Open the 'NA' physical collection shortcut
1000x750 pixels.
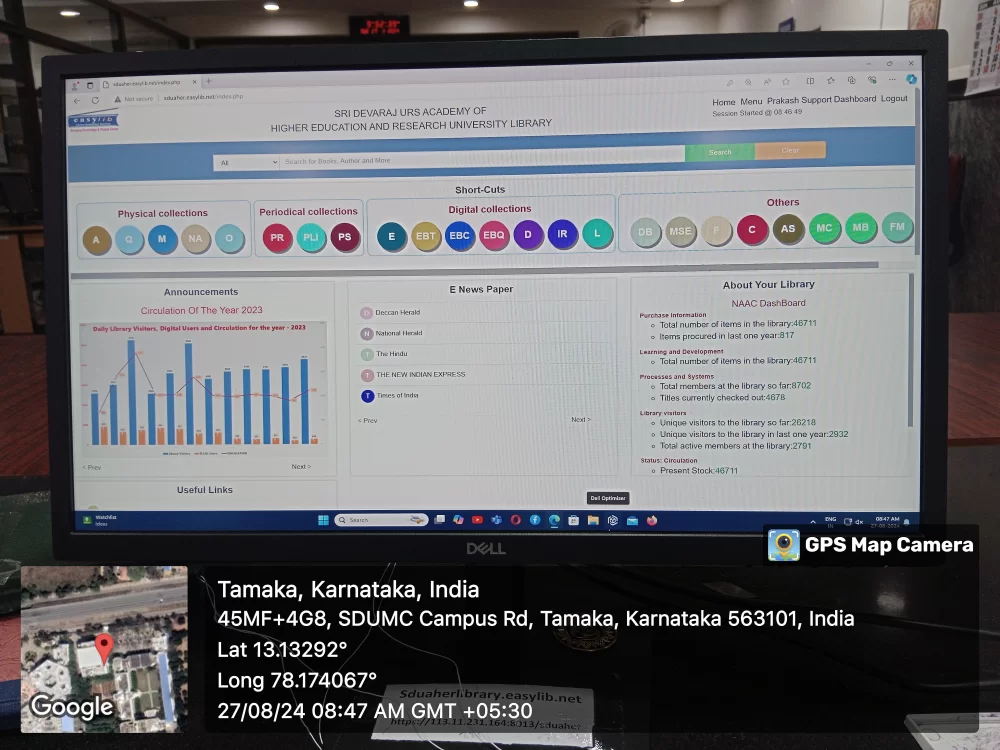pos(195,239)
